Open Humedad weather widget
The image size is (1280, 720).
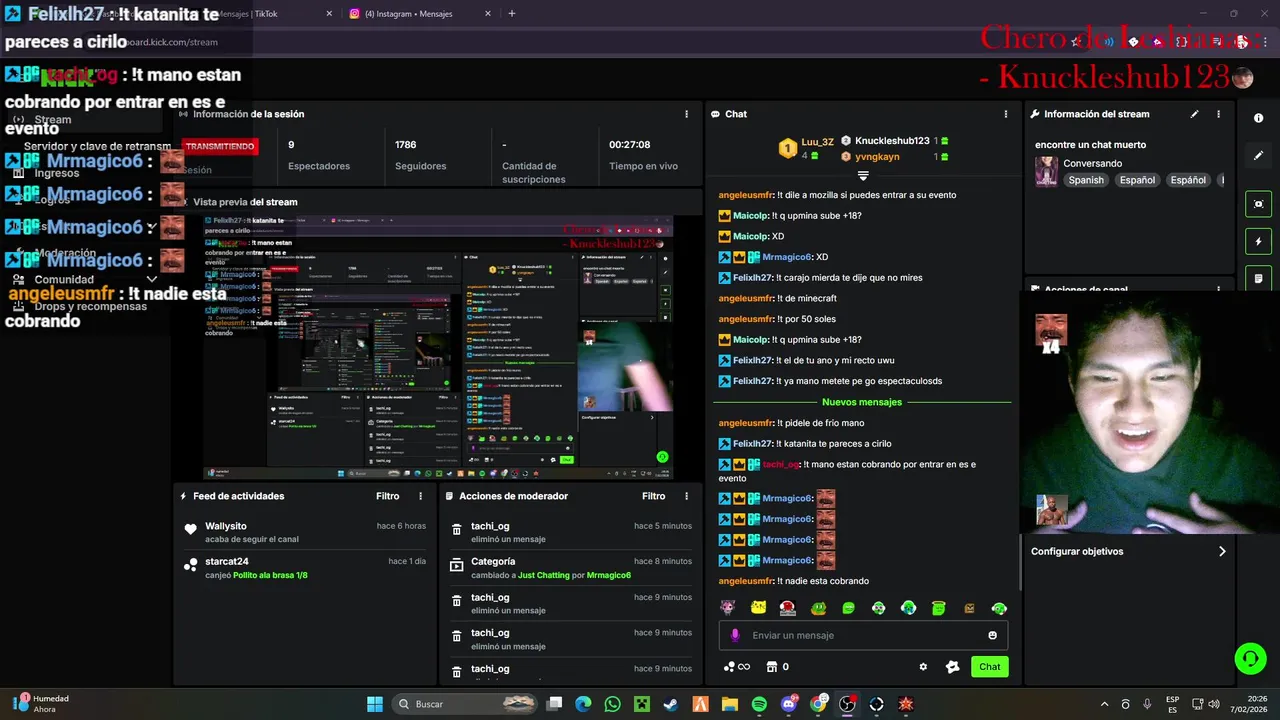point(42,704)
